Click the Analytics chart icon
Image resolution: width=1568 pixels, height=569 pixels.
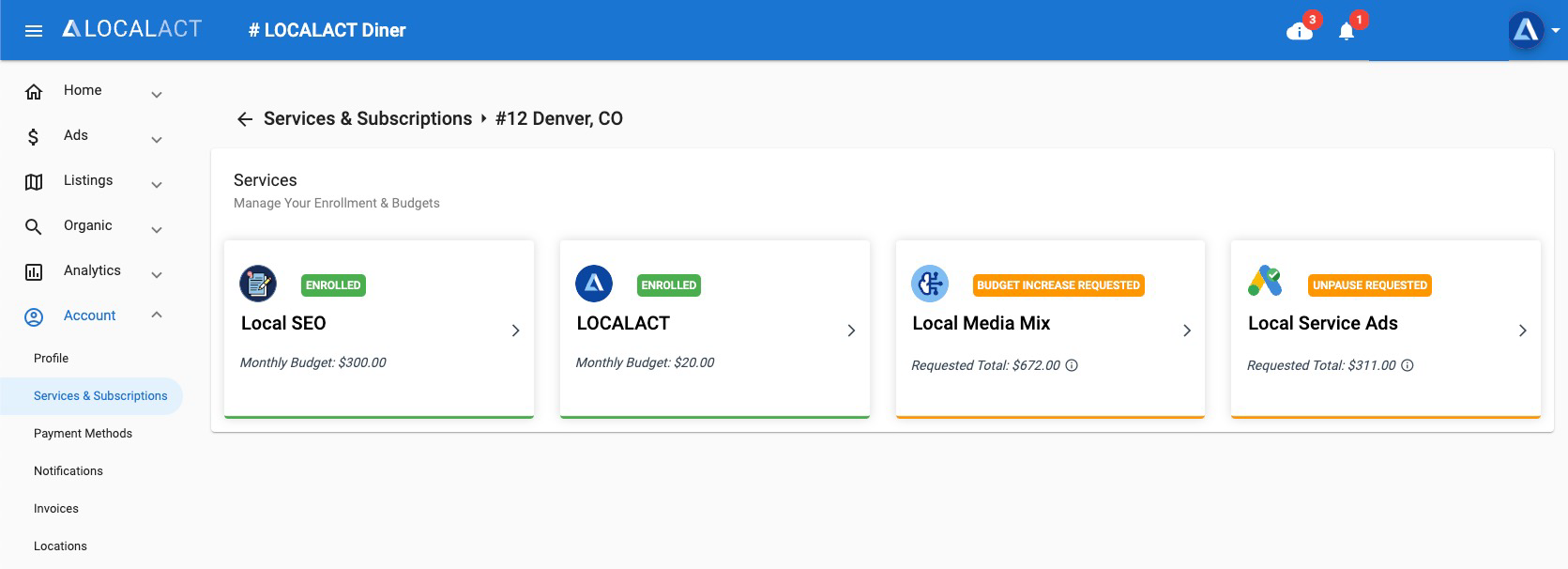(34, 272)
